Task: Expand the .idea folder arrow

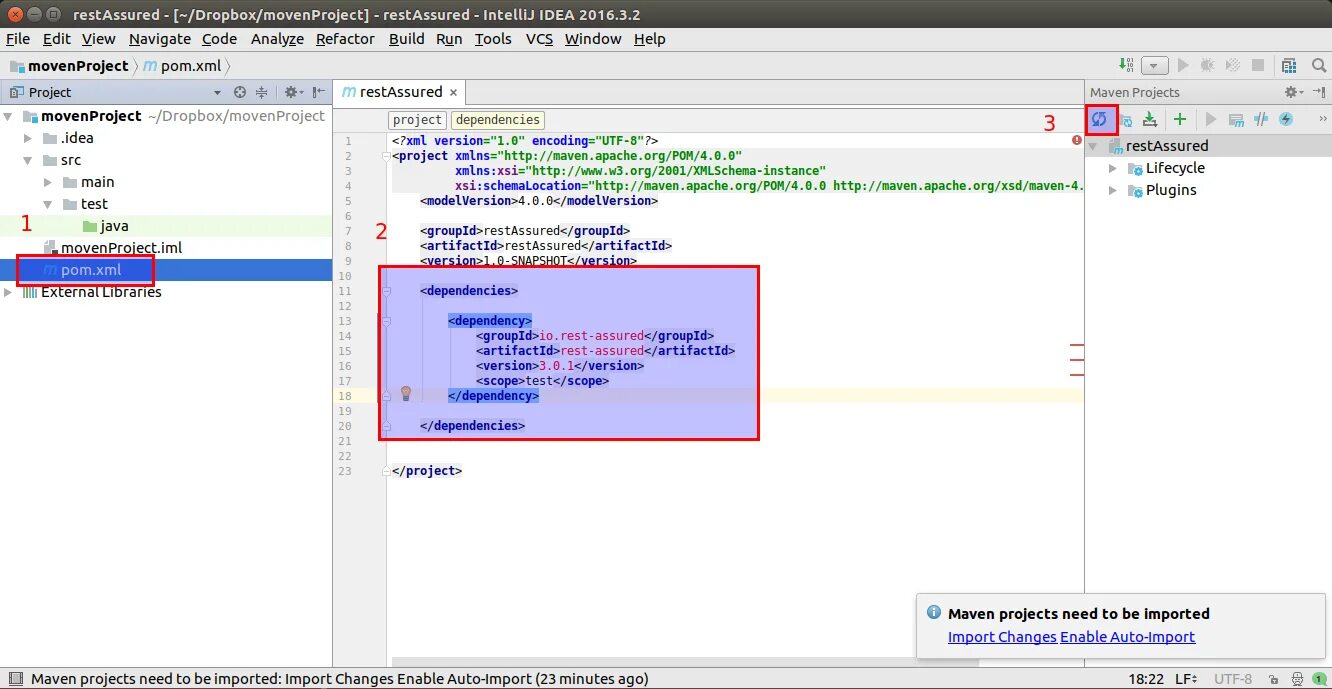Action: tap(29, 138)
